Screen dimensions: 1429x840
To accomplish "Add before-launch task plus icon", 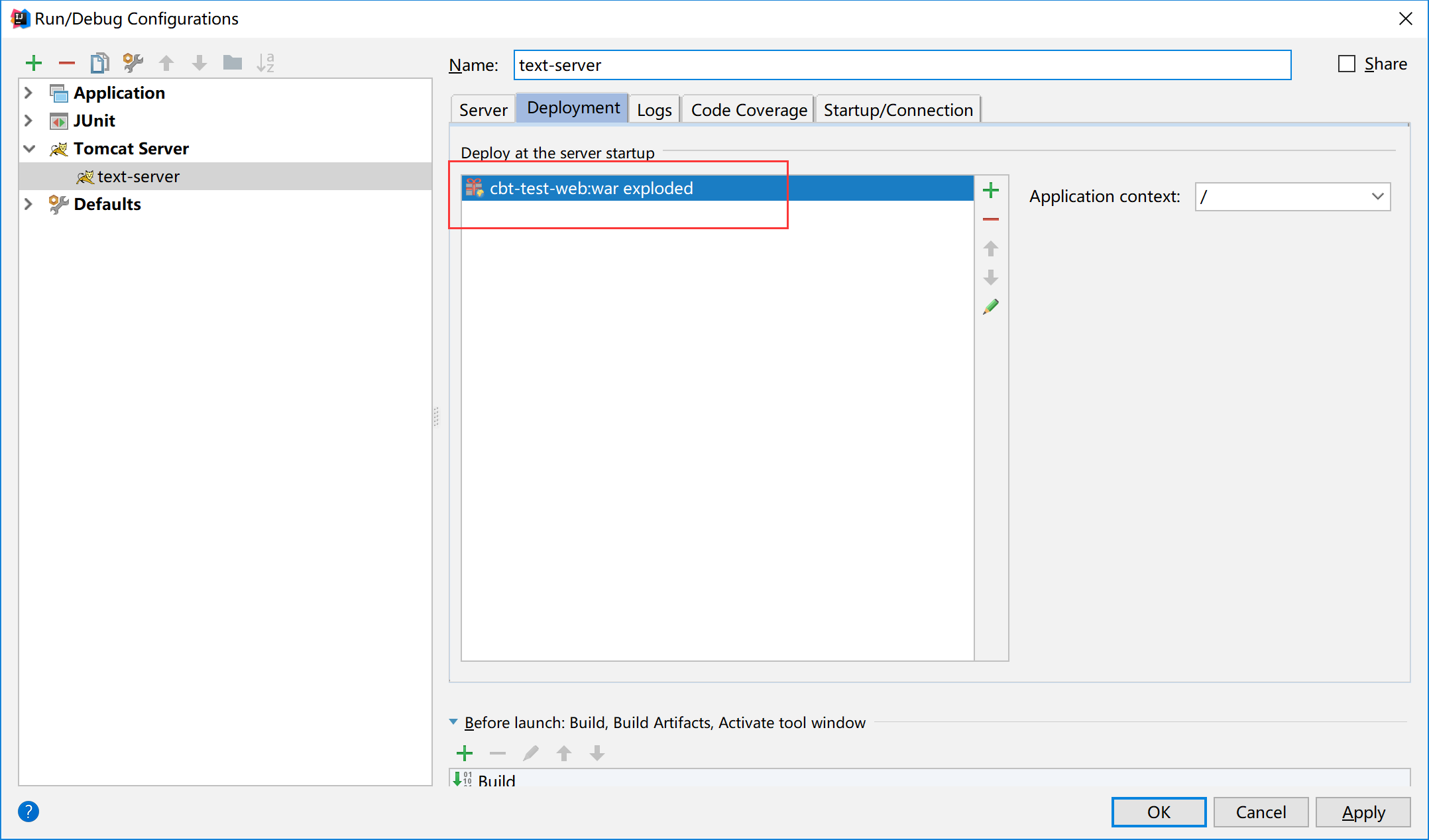I will pyautogui.click(x=465, y=753).
